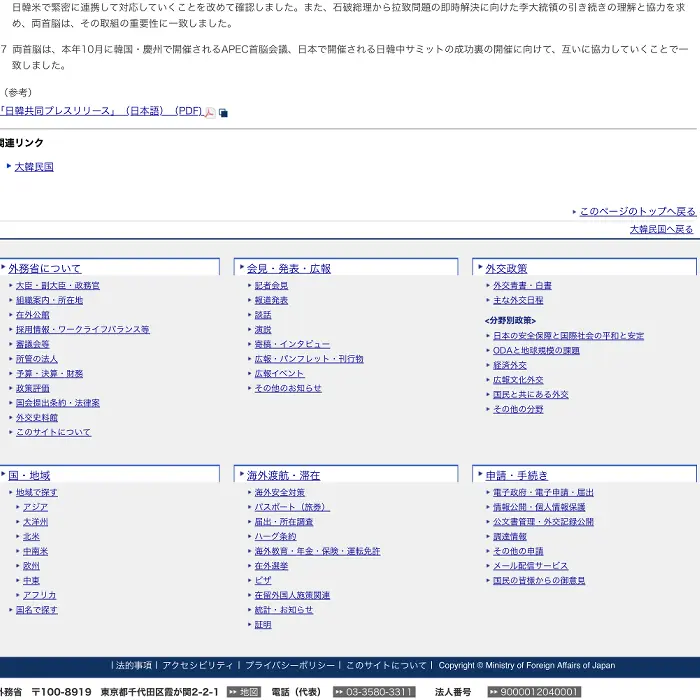This screenshot has width=700, height=700.
Task: Open その他のお知らせ link
Action: [x=288, y=388]
